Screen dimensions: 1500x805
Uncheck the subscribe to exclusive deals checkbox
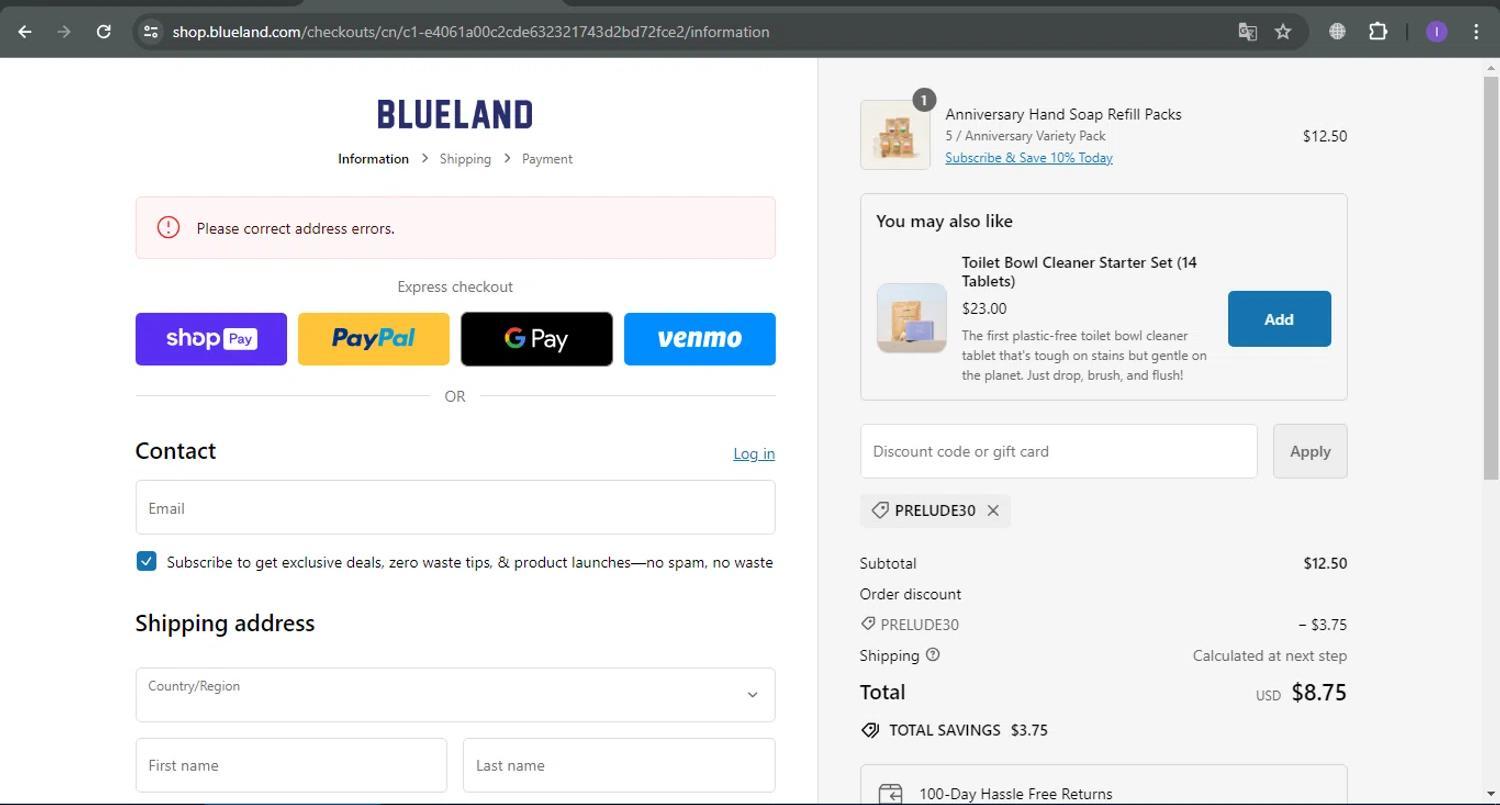(146, 561)
